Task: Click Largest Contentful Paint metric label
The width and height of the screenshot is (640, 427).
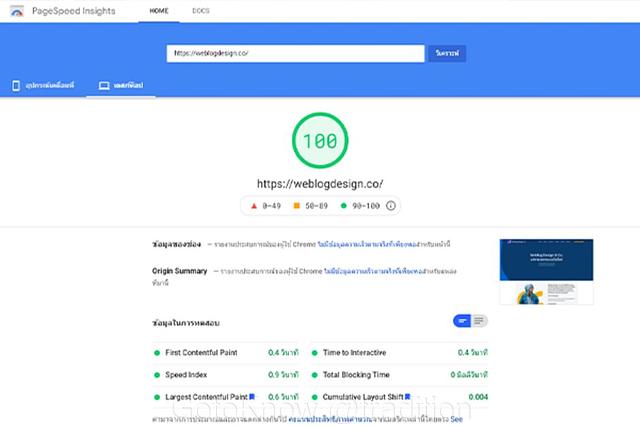Action: [x=206, y=397]
